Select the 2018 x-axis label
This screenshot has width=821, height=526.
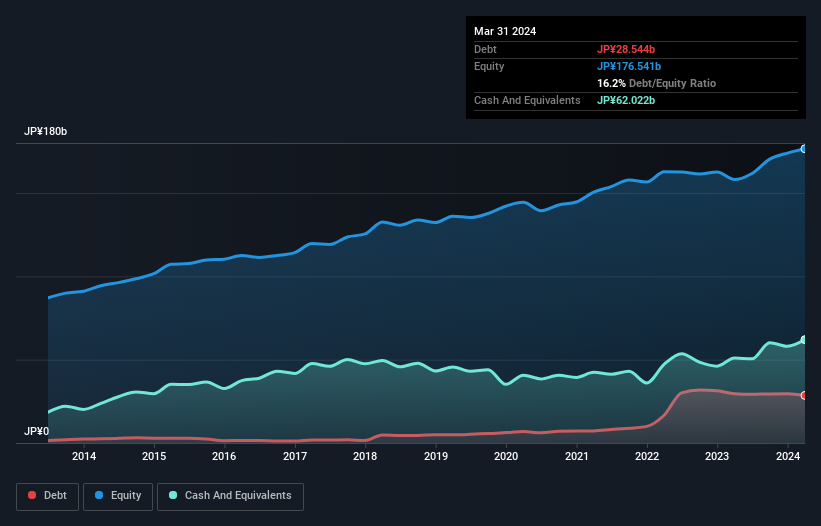365,457
